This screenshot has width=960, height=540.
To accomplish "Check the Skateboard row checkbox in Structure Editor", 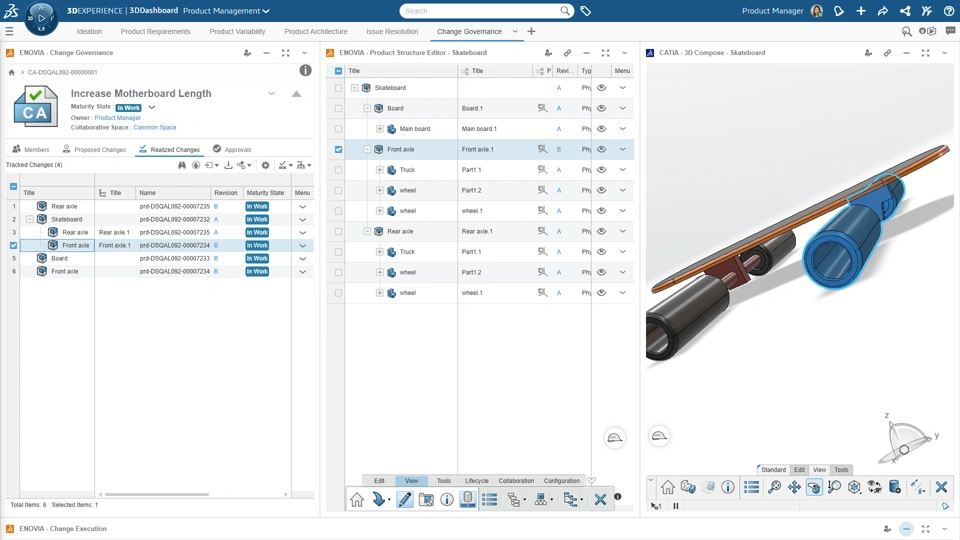I will point(339,88).
